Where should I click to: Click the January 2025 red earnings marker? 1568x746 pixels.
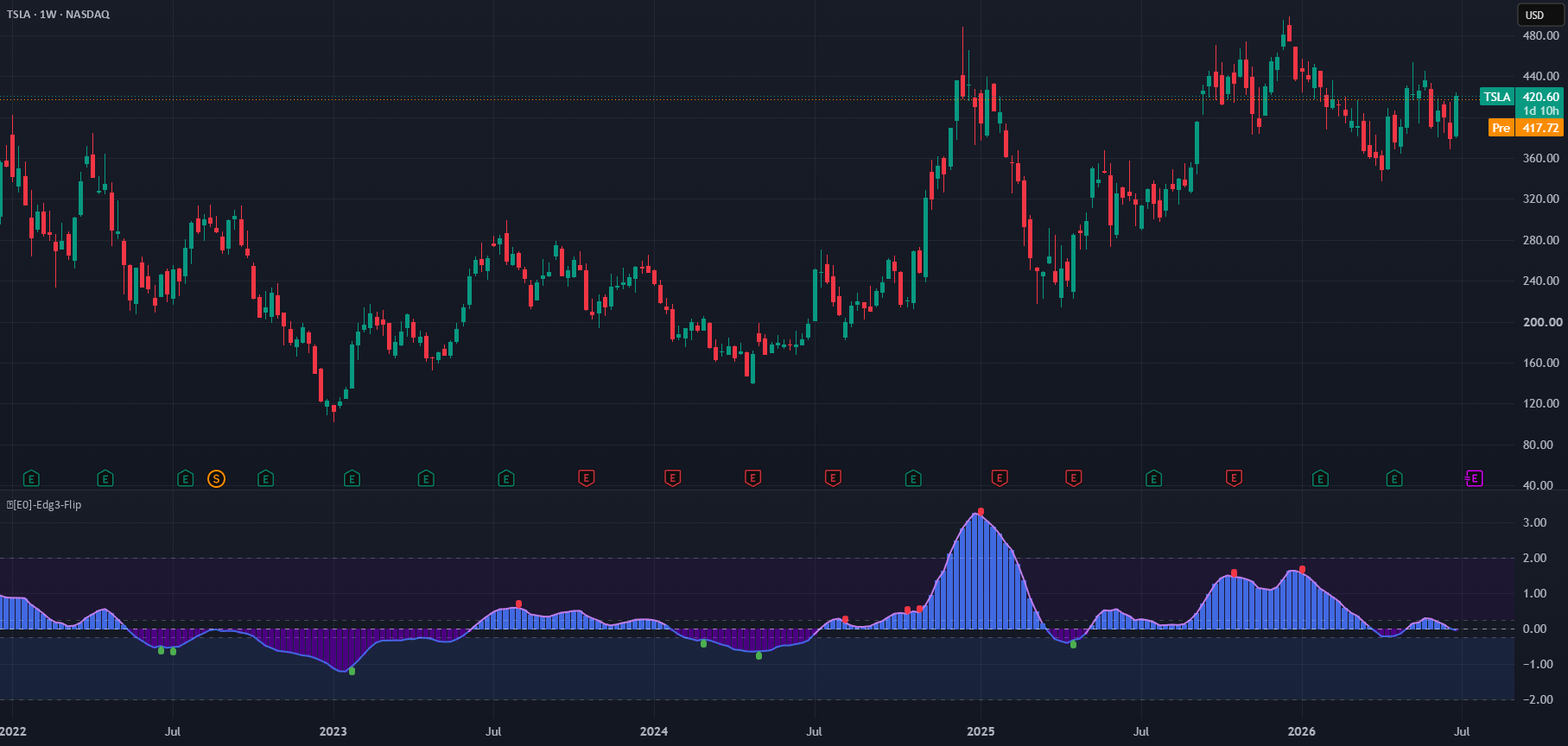pos(1000,477)
